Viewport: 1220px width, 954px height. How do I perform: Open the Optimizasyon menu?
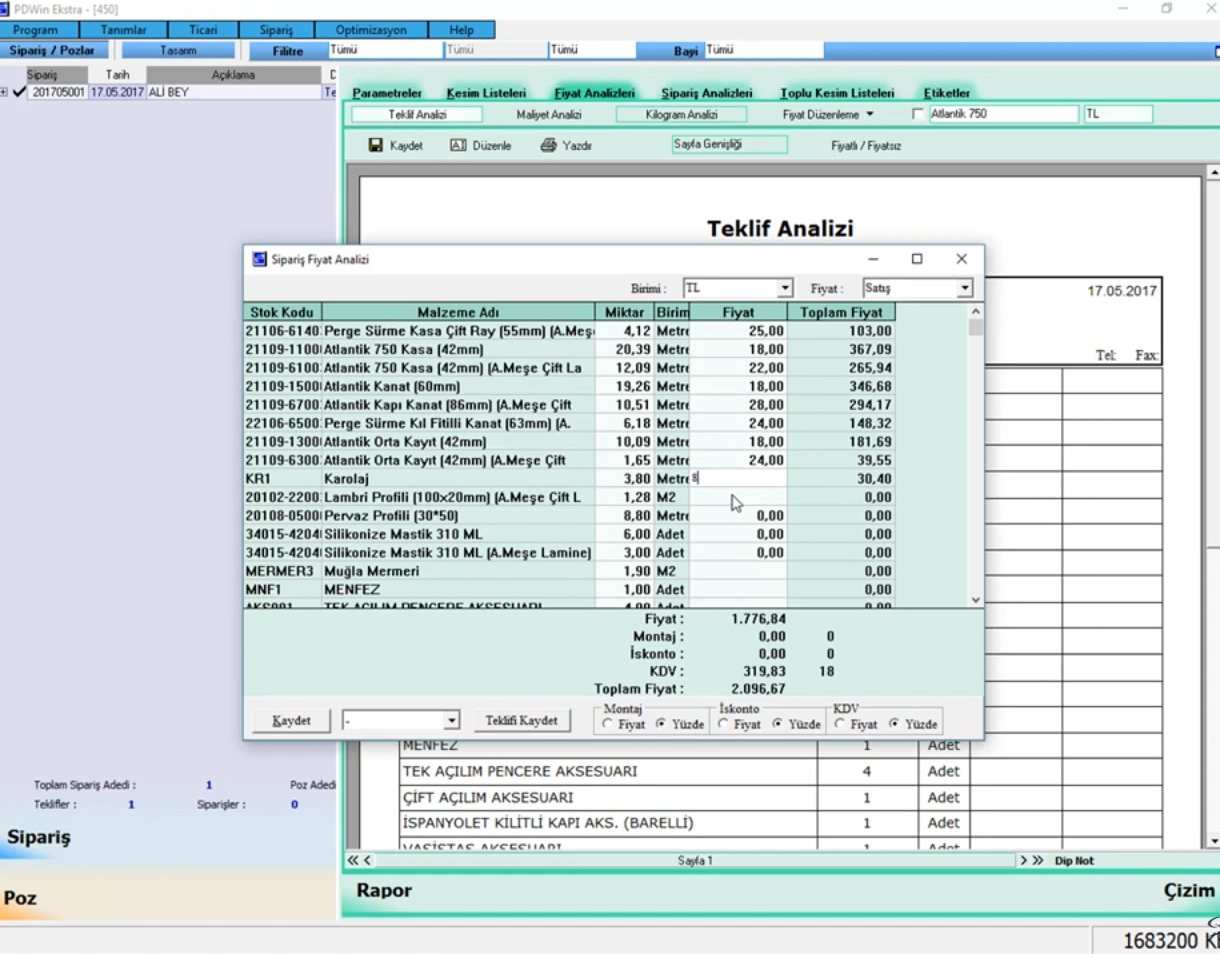371,30
